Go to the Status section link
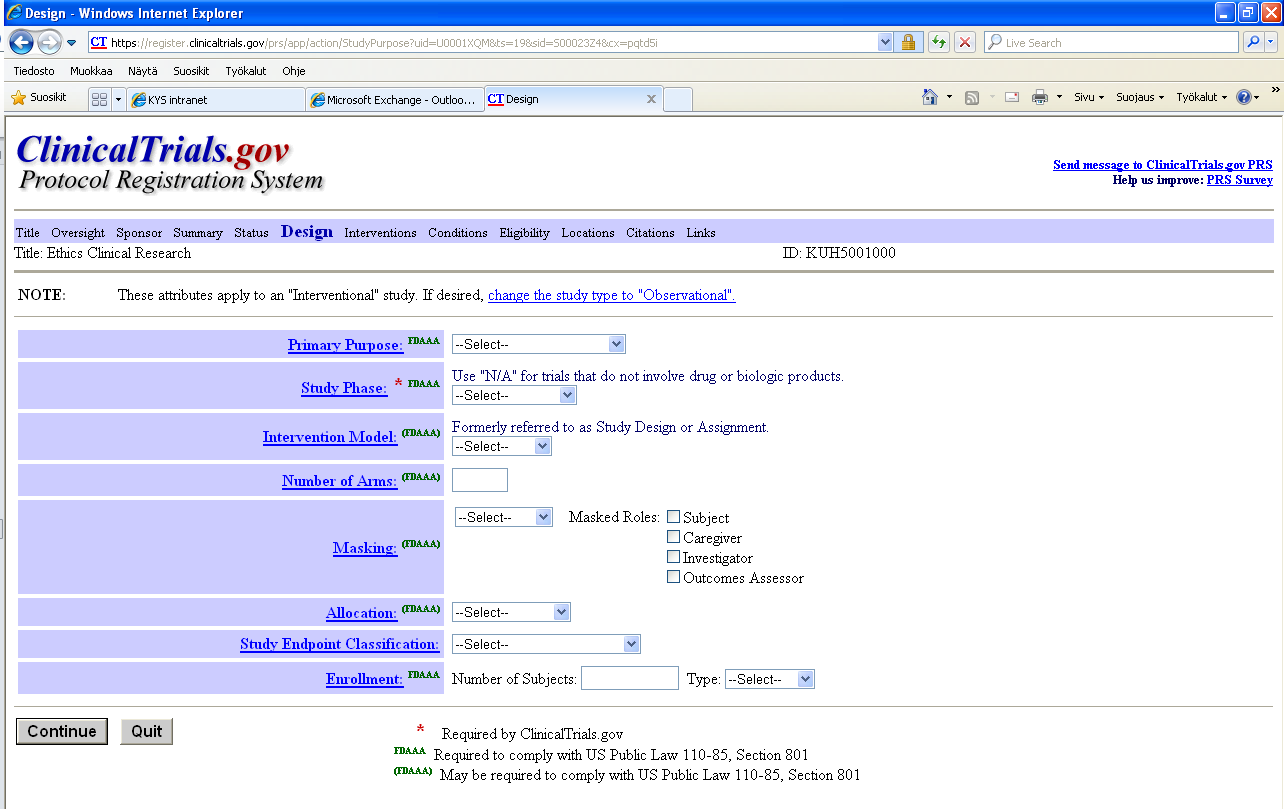Viewport: 1284px width, 809px height. coord(251,233)
